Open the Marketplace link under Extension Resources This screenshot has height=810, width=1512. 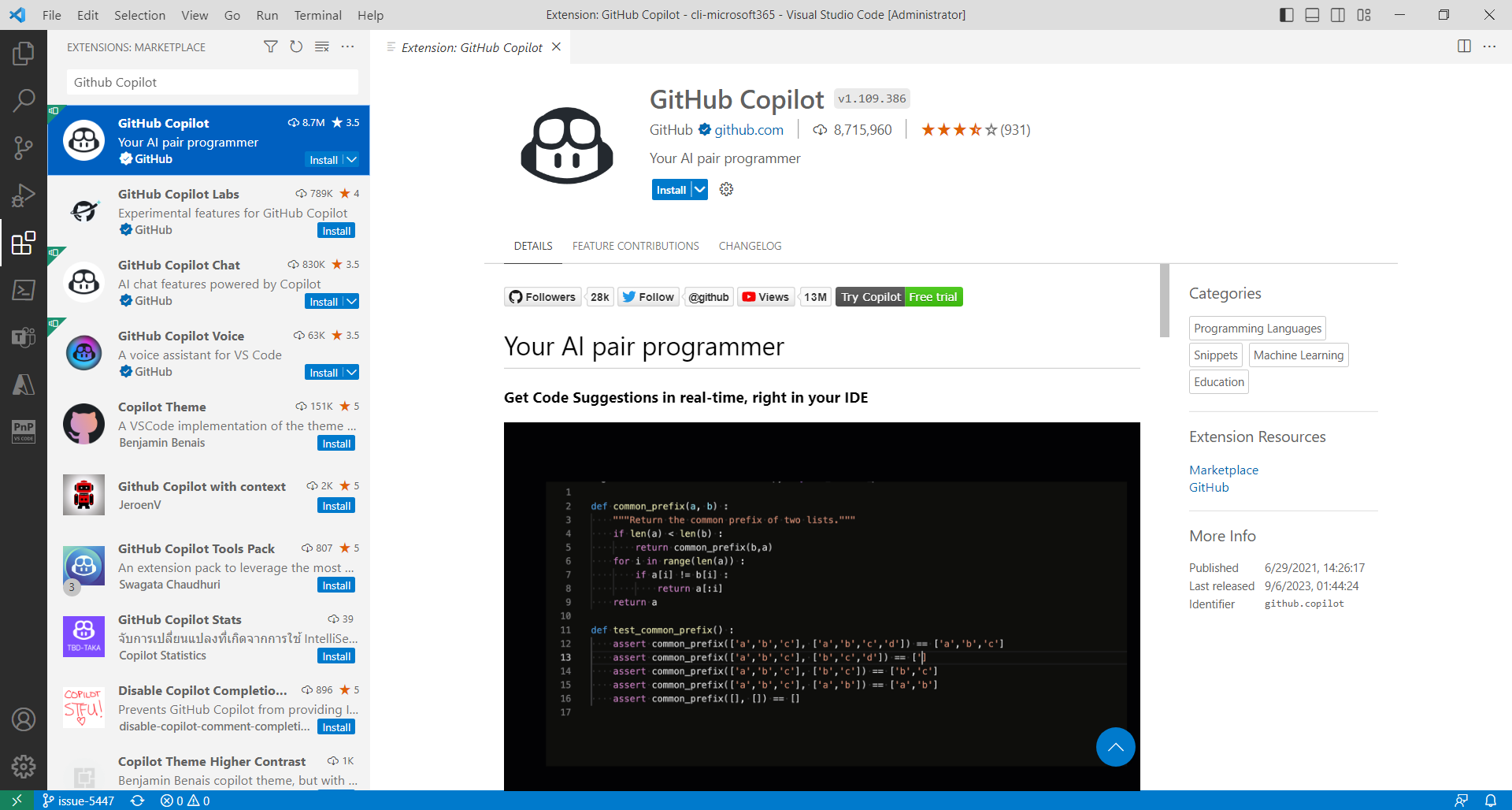pos(1223,470)
